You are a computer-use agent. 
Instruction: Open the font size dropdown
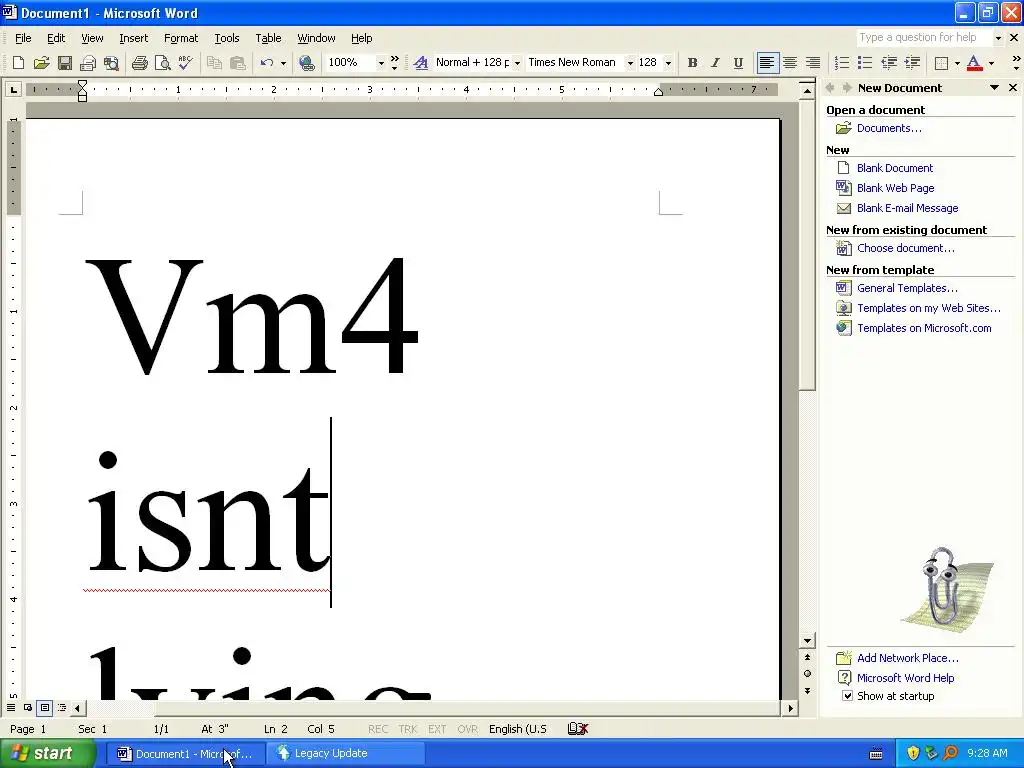(x=668, y=63)
